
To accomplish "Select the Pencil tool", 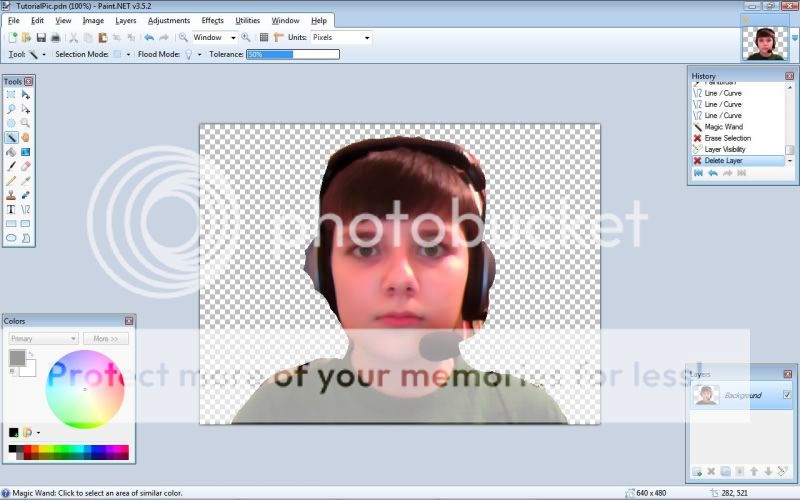I will click(x=11, y=181).
